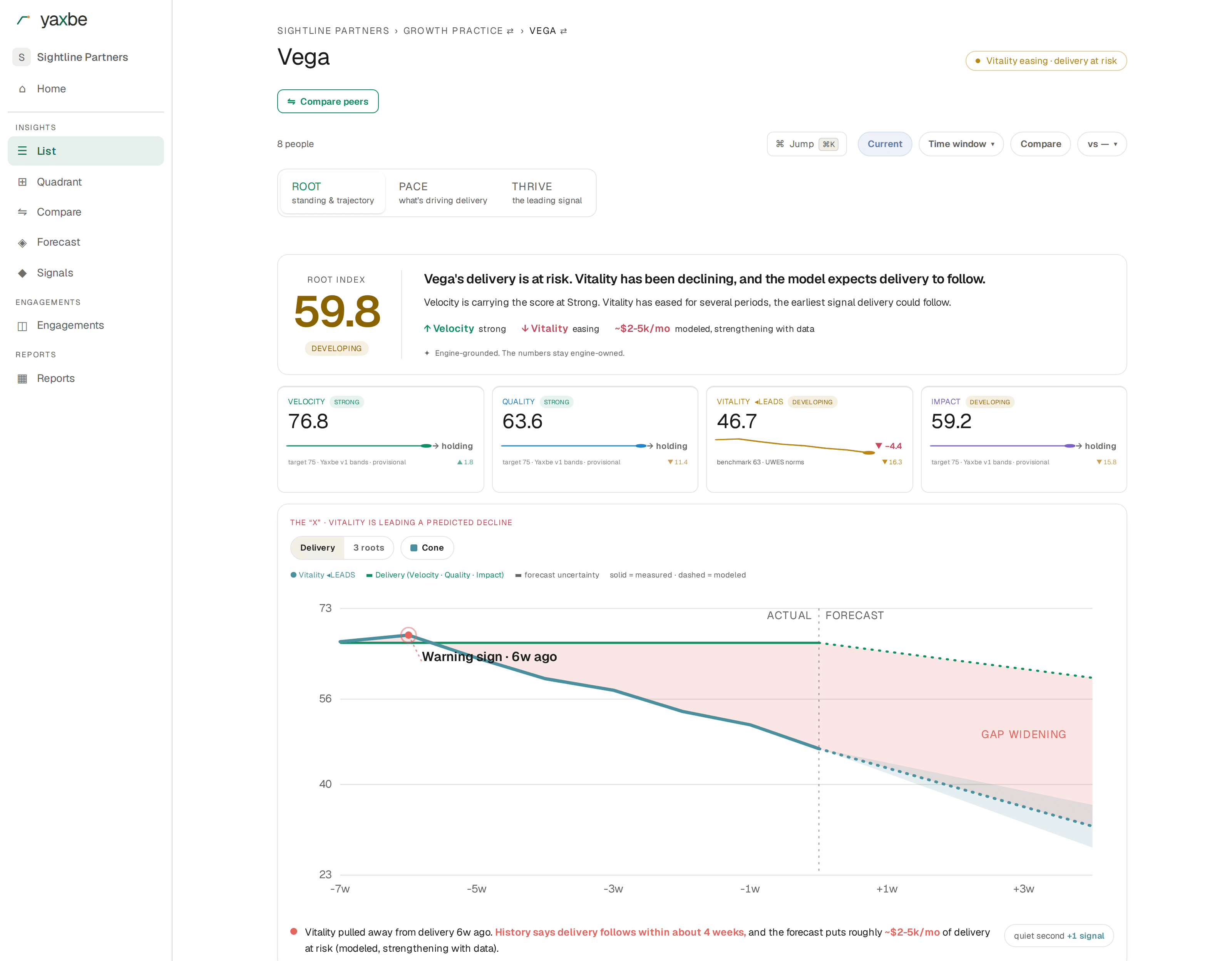
Task: Click the Growth Practice breadcrumb link
Action: click(x=453, y=31)
